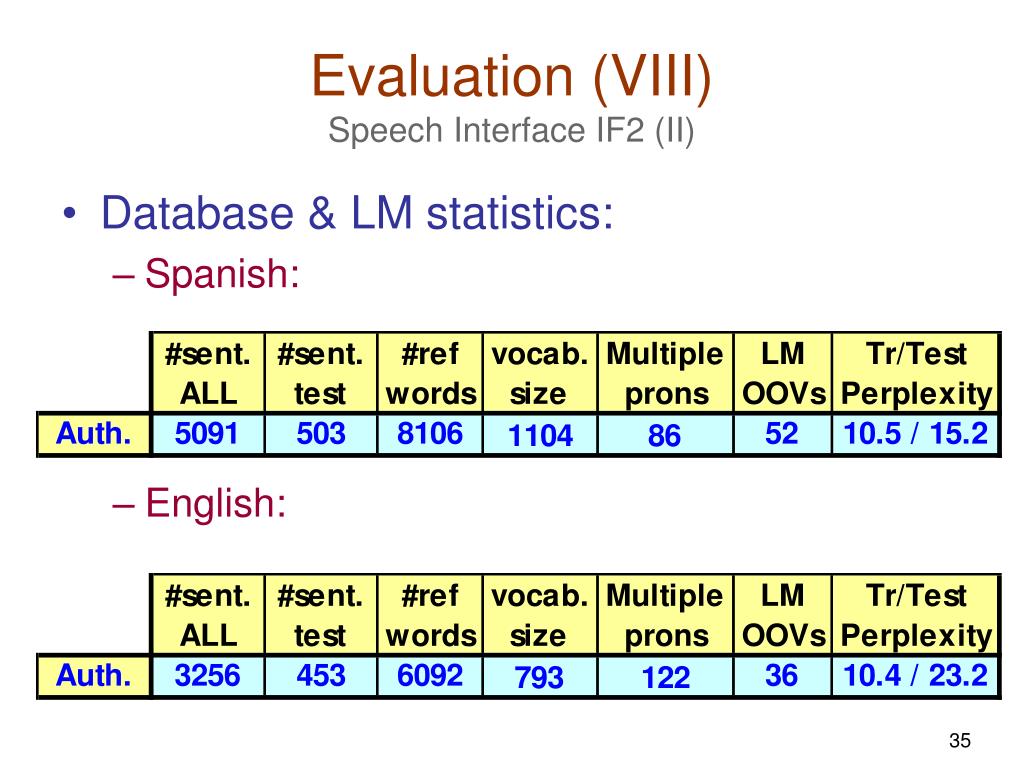Screen dimensions: 1024x768
Task: Click the '#sent. ALL' header in the Spanish table
Action: click(x=208, y=374)
